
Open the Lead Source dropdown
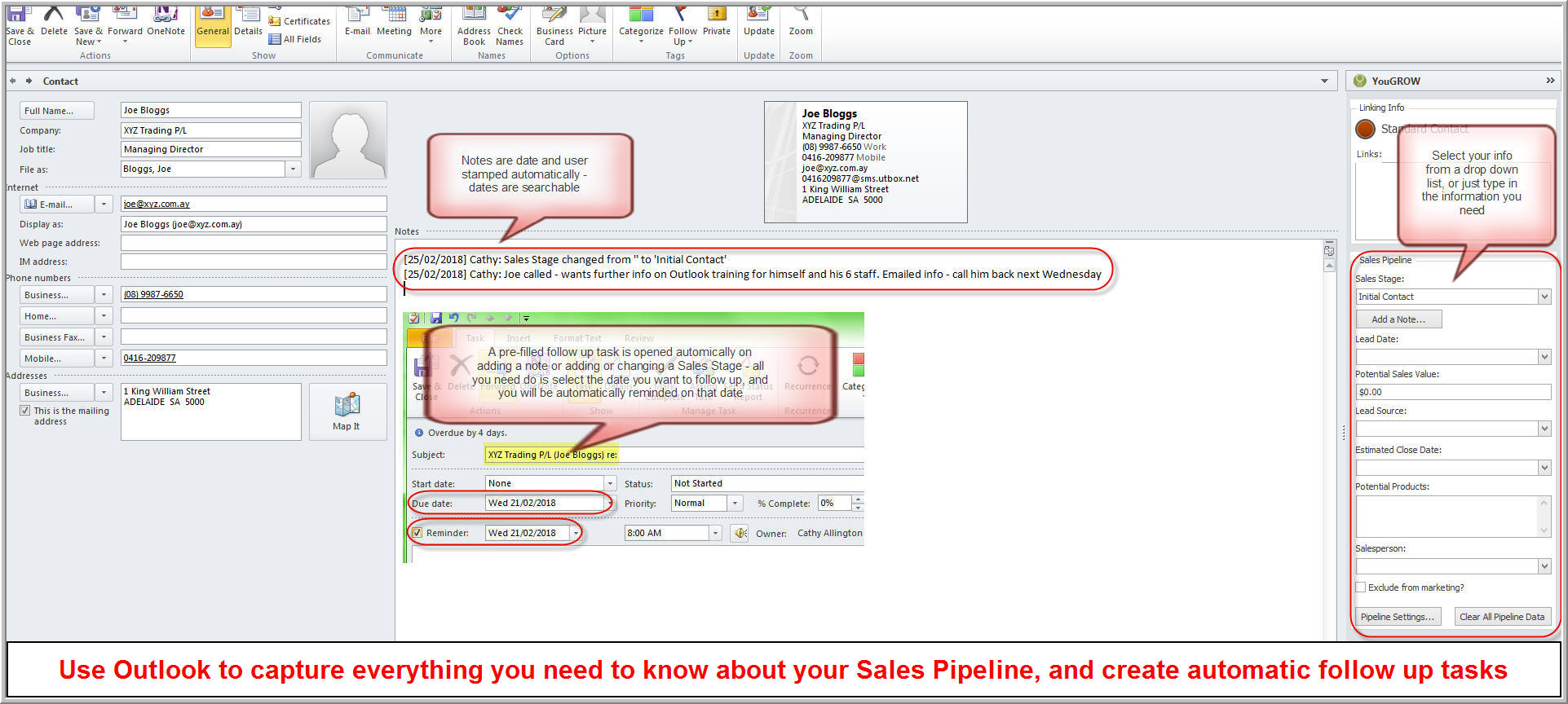coord(1544,429)
